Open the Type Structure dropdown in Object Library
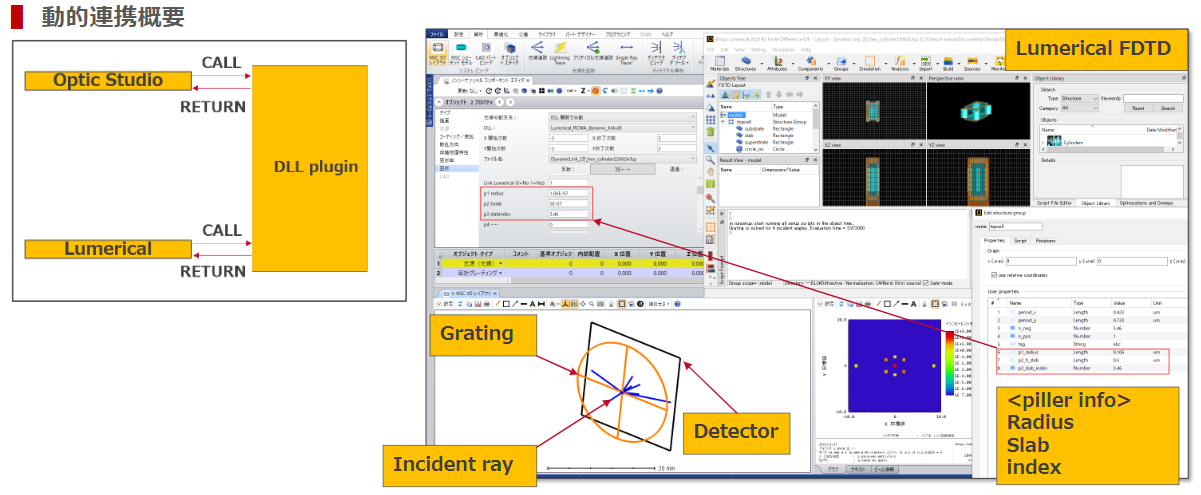 (1079, 98)
